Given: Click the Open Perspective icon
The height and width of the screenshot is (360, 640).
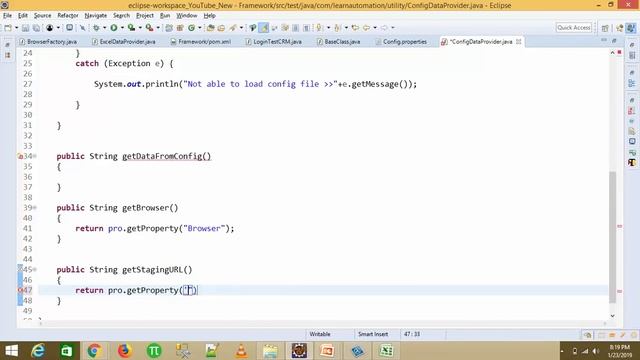Looking at the screenshot, I should [x=605, y=28].
